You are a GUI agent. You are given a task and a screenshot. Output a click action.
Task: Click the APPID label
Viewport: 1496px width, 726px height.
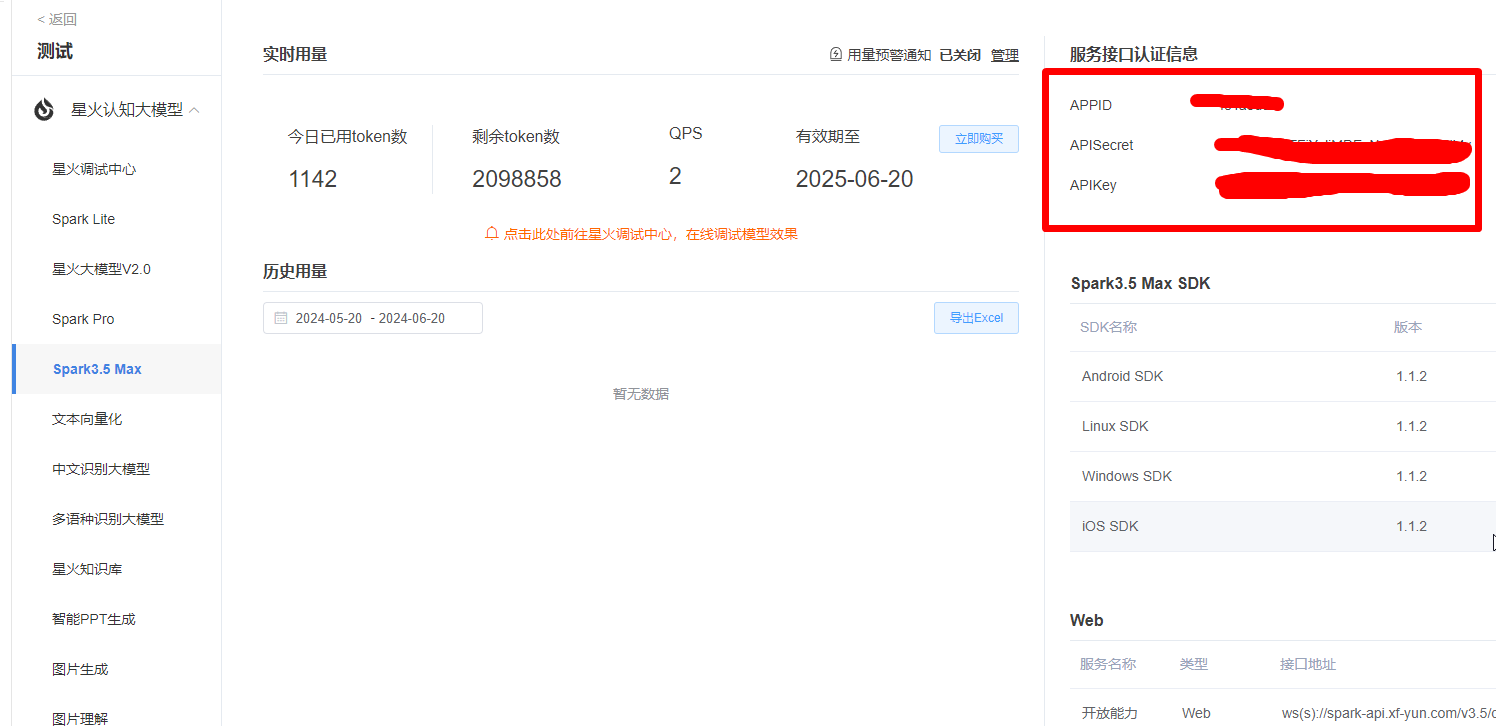(1091, 105)
